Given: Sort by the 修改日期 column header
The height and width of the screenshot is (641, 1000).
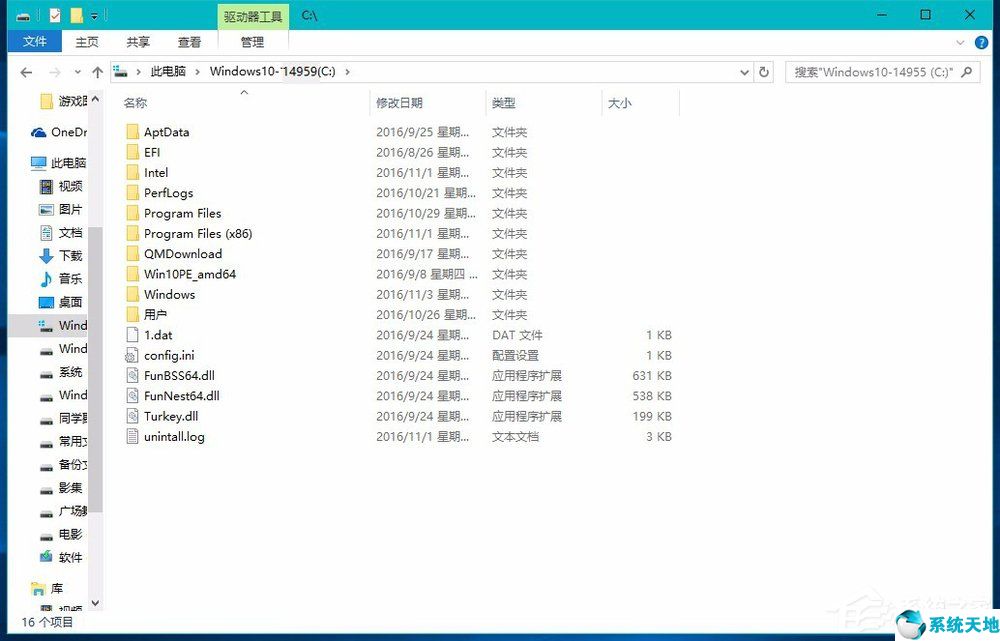Looking at the screenshot, I should (x=399, y=103).
